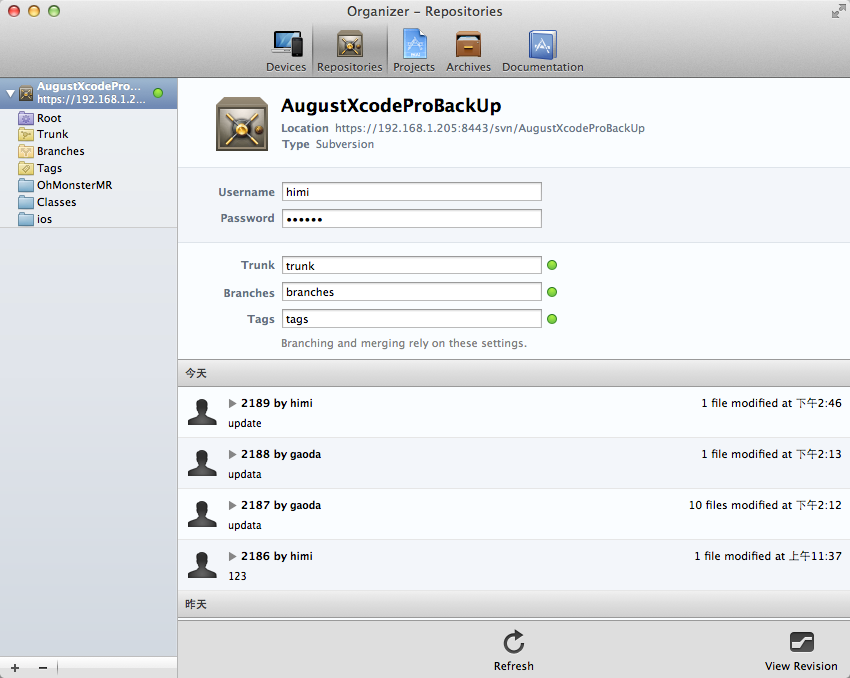
Task: Click the OhMonsterMR folder icon
Action: click(26, 185)
